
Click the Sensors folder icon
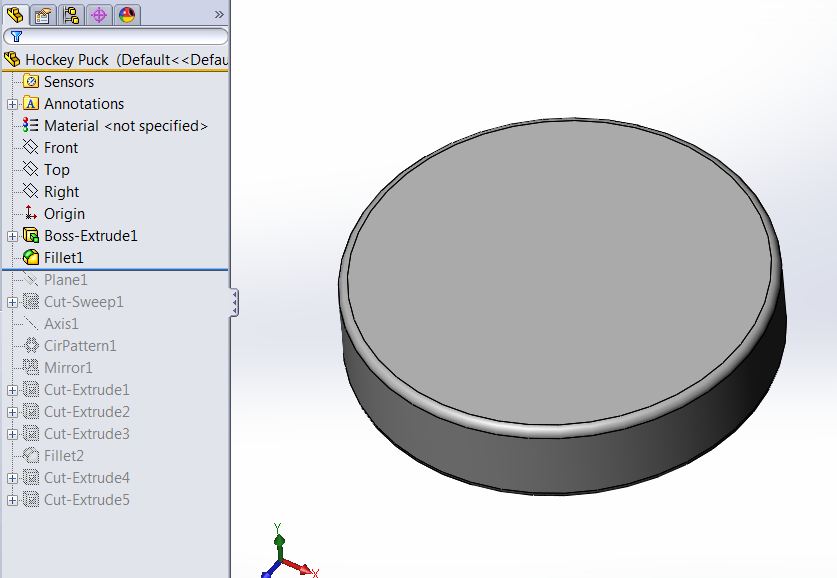click(31, 81)
